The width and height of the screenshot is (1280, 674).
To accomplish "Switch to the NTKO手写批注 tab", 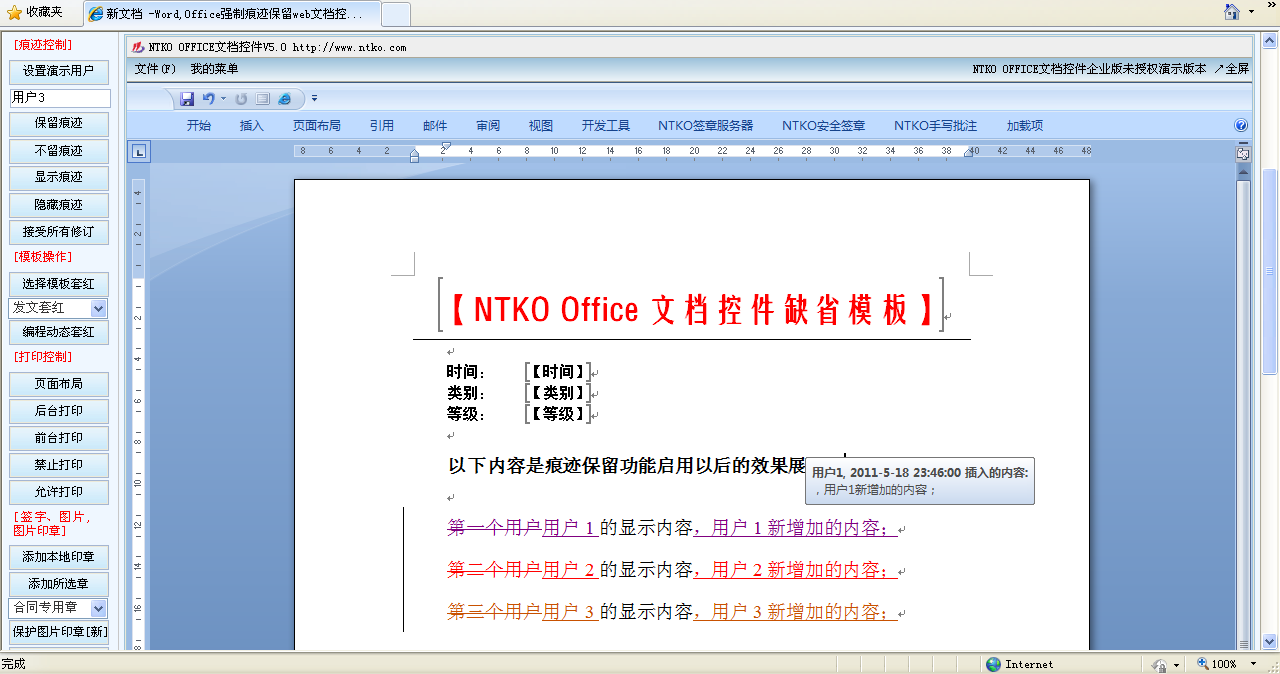I will (x=936, y=126).
